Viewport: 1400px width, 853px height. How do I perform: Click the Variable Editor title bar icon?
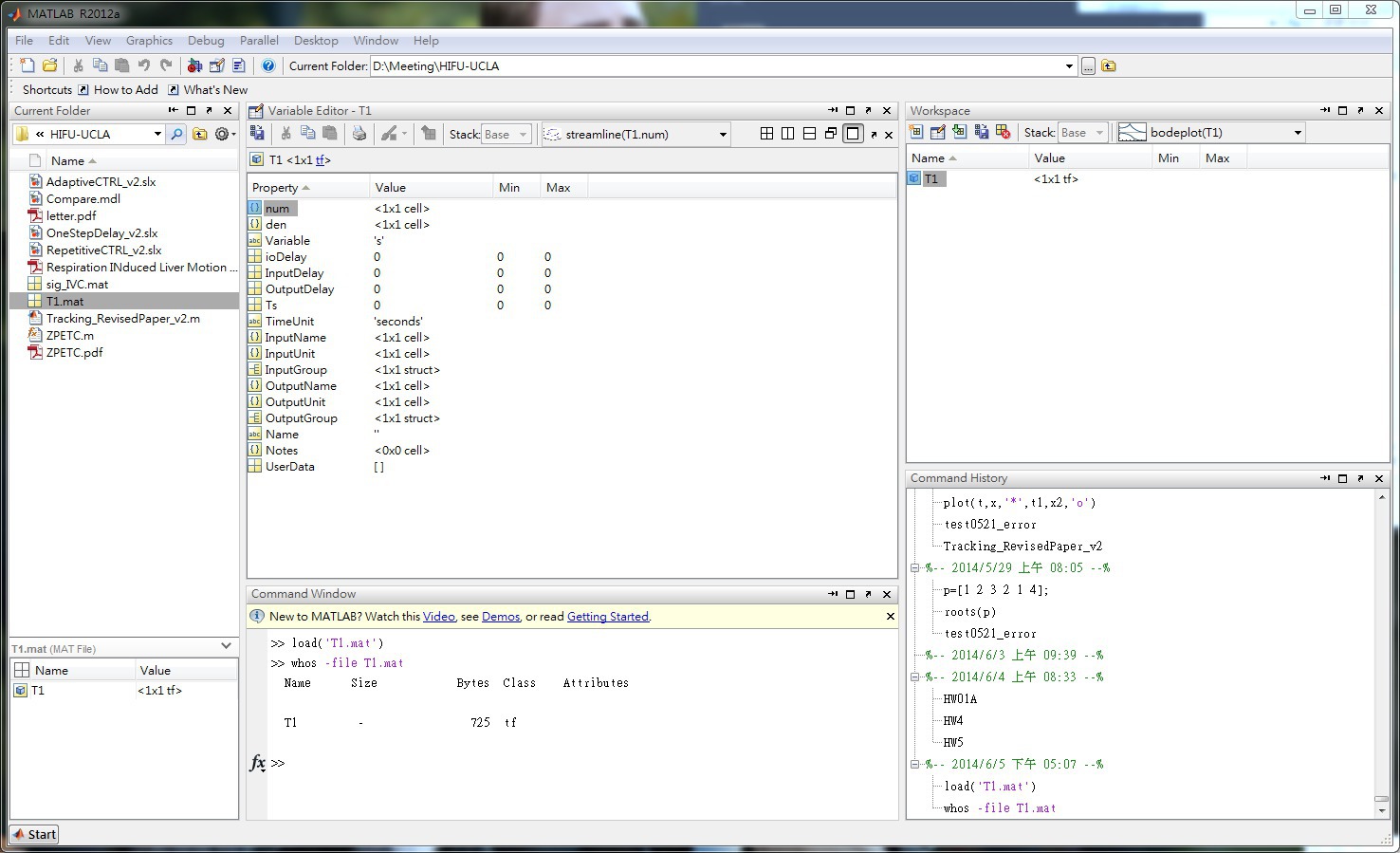255,111
